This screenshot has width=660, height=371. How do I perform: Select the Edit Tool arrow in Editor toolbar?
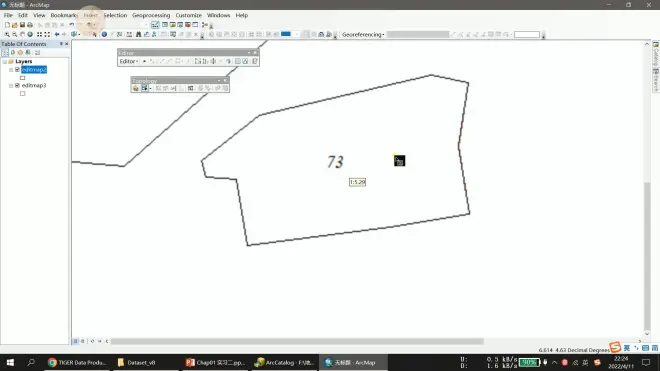coord(144,61)
